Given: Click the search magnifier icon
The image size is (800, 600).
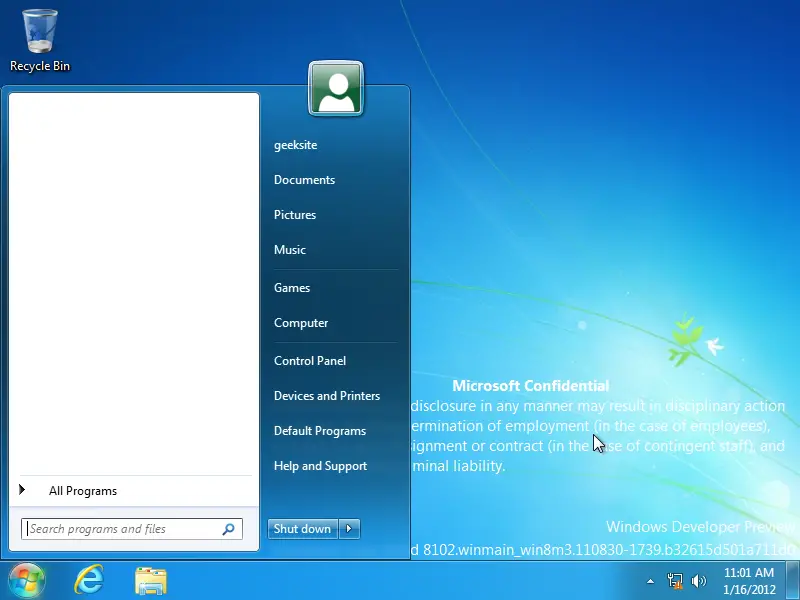Looking at the screenshot, I should pos(229,529).
